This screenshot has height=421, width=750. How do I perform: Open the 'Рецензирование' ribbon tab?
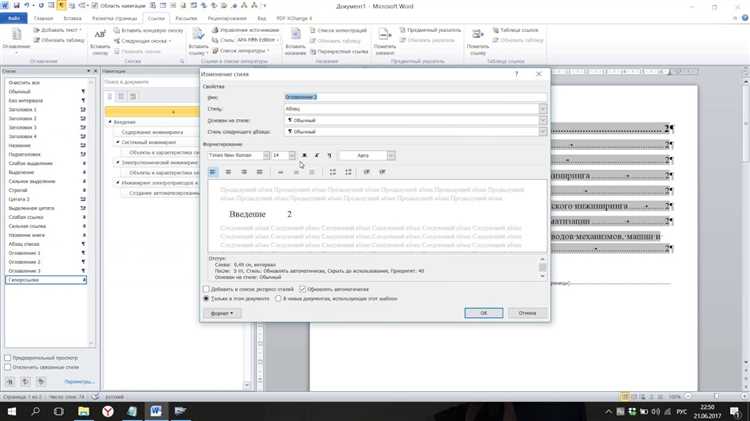[x=228, y=18]
